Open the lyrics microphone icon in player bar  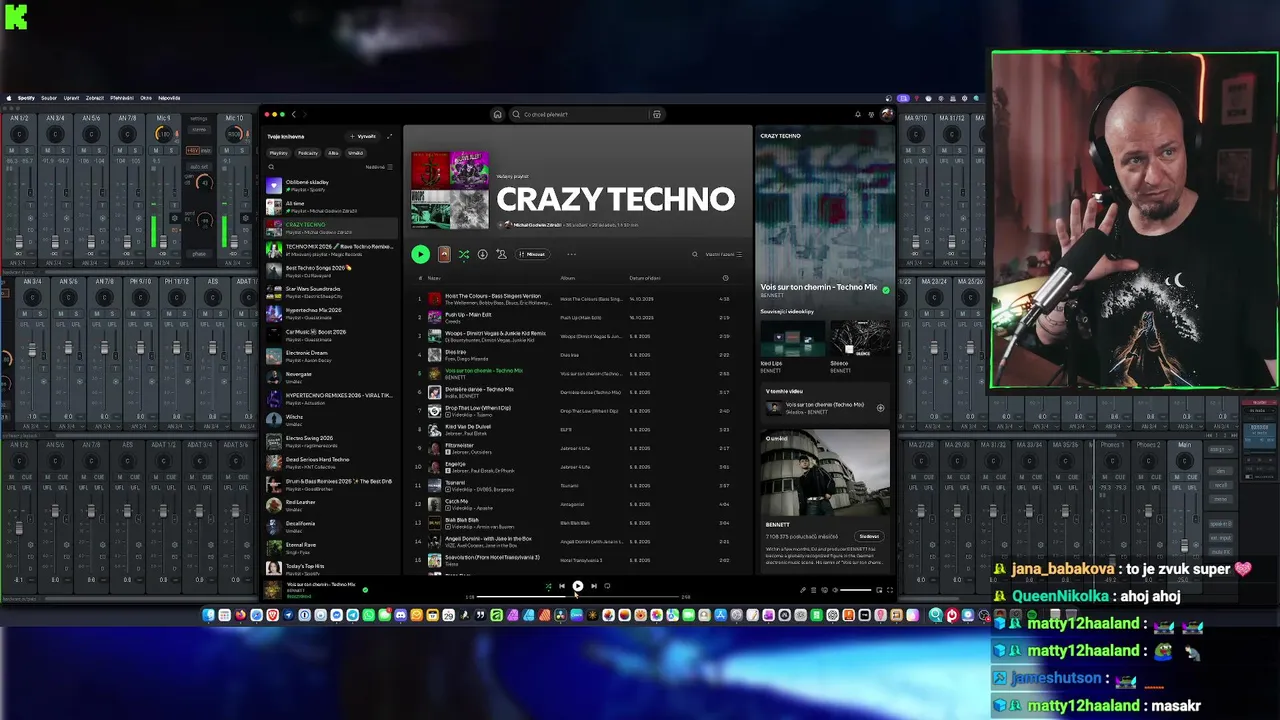(802, 590)
